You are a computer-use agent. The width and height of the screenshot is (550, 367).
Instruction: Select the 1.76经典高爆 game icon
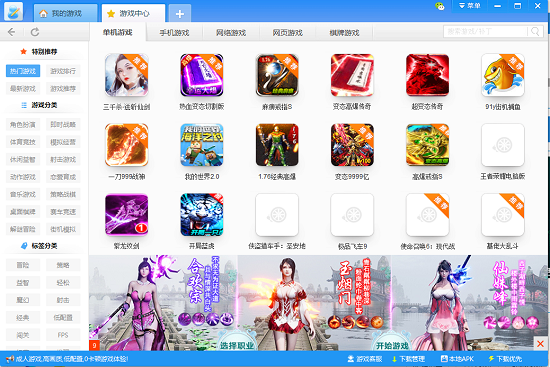[x=277, y=145]
